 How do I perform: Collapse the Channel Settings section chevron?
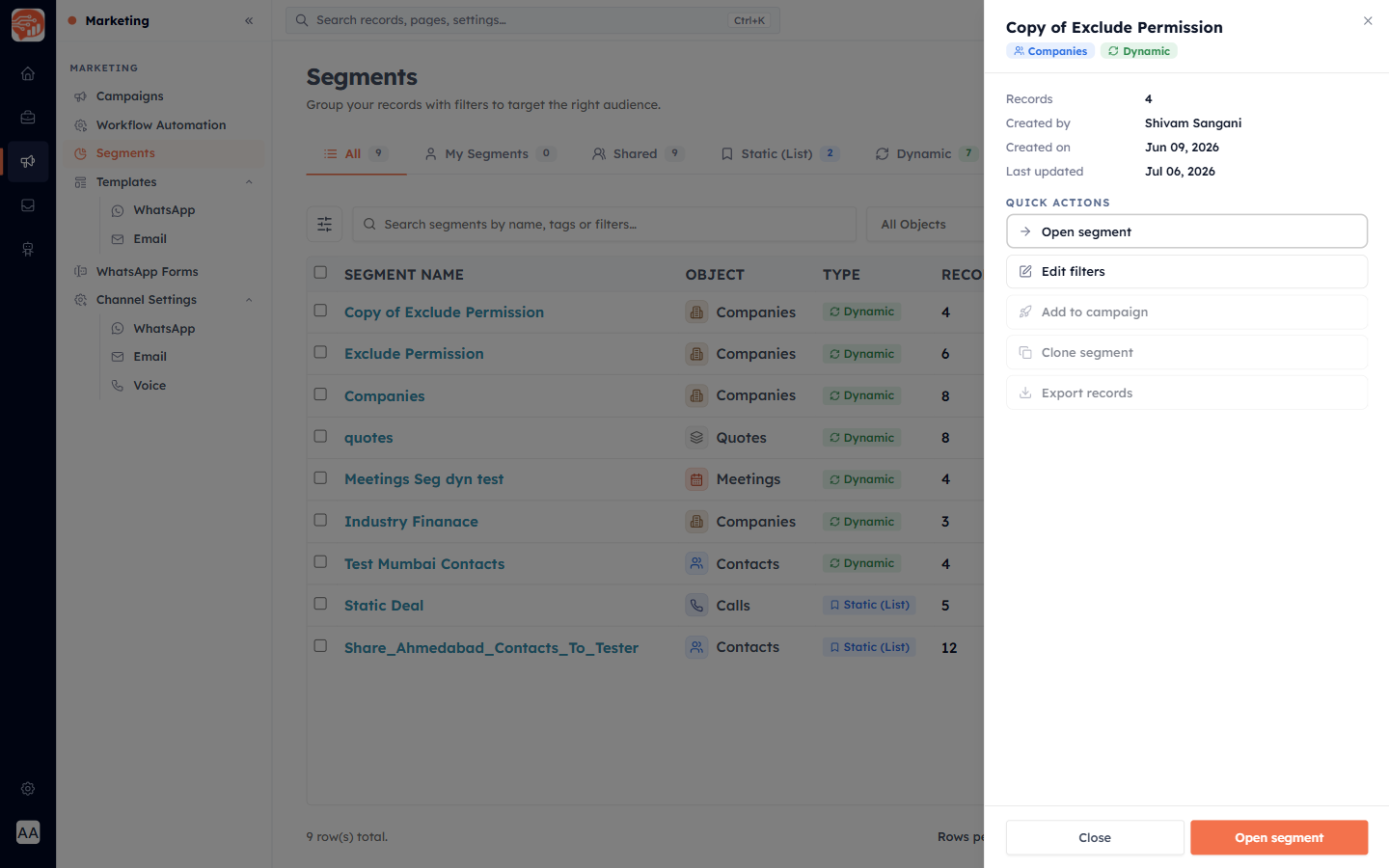pos(249,300)
